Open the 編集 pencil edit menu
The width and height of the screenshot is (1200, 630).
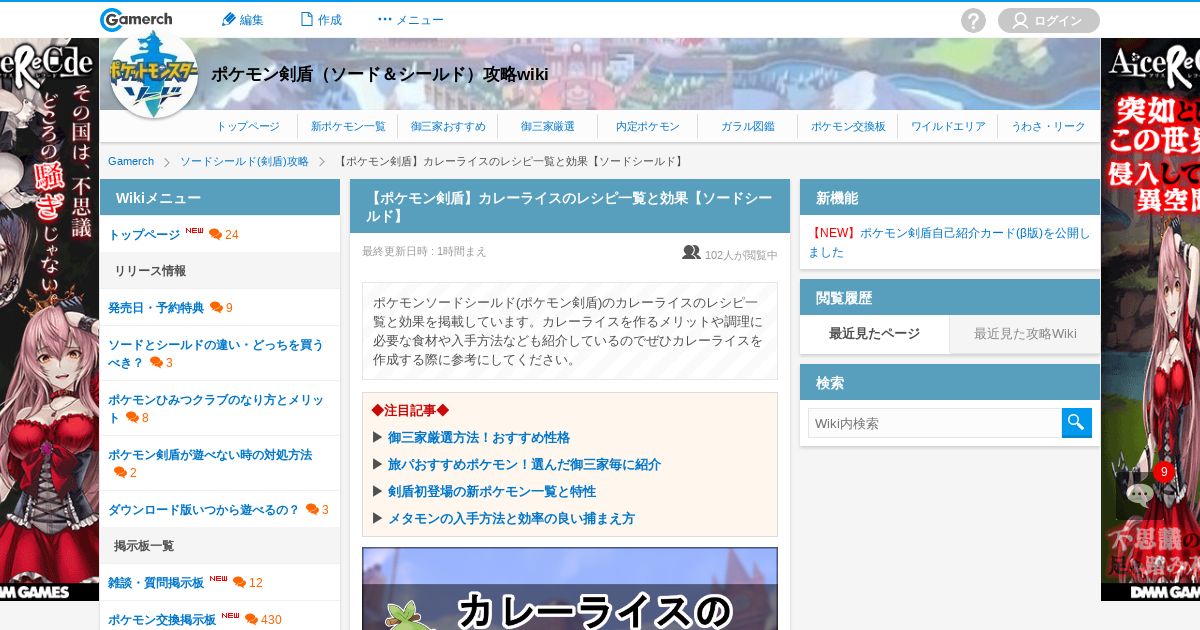click(x=242, y=20)
